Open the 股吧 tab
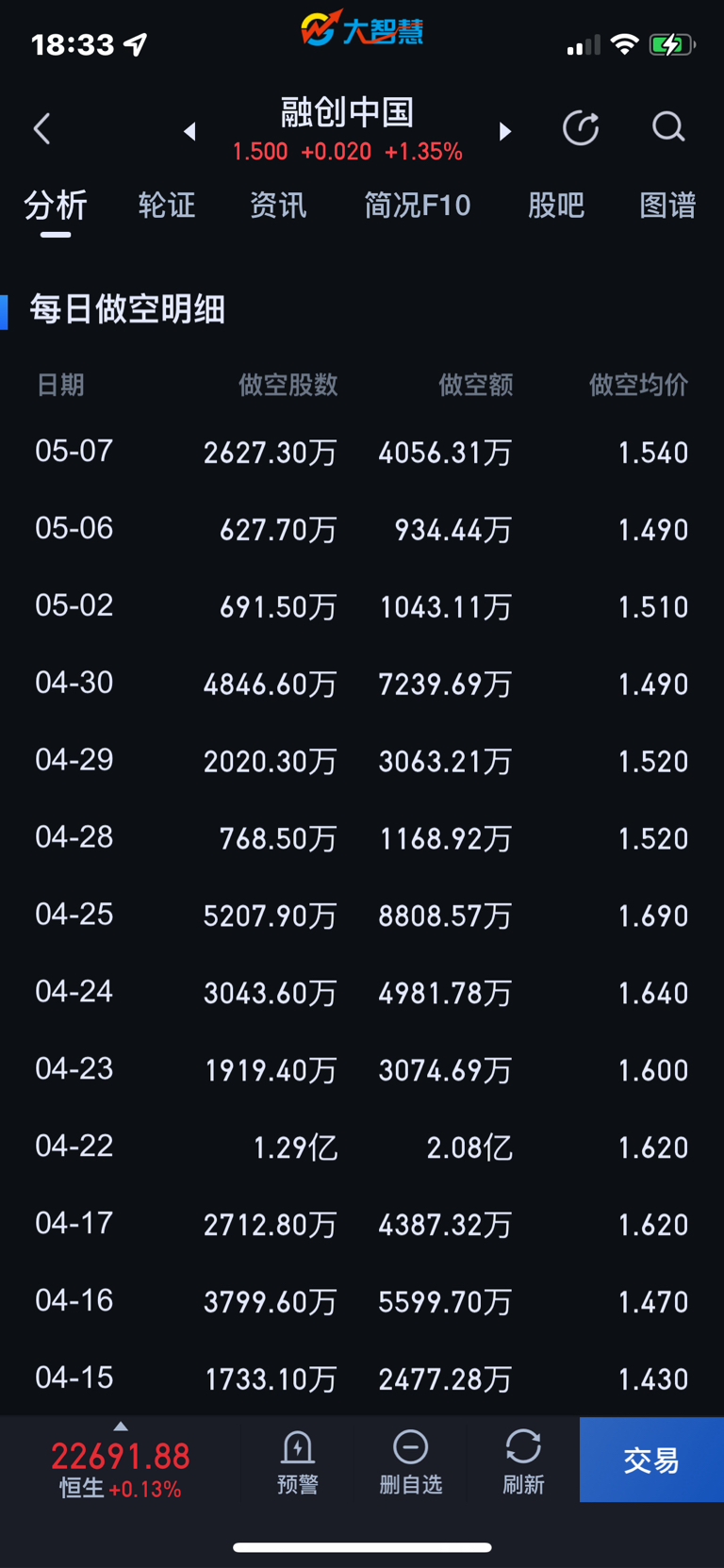 [556, 206]
